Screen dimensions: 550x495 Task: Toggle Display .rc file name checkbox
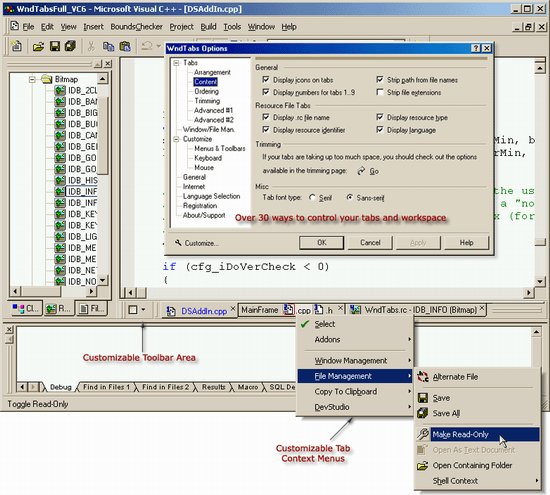tap(266, 117)
